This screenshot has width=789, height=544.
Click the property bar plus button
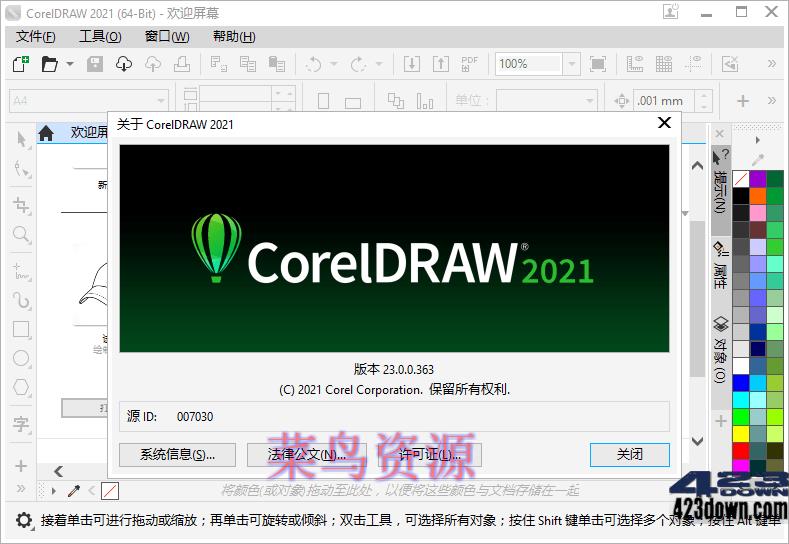coord(743,101)
